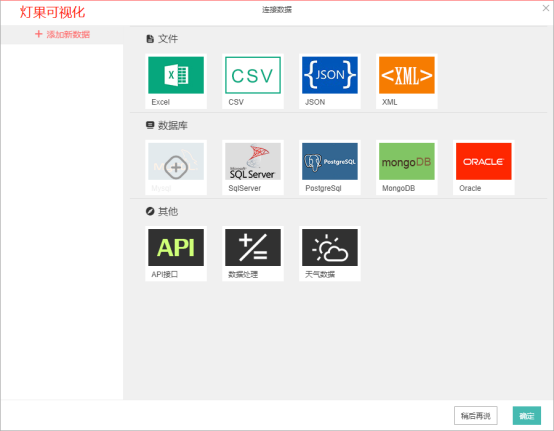
Task: Select the 数据处理 calculation tile
Action: click(253, 254)
